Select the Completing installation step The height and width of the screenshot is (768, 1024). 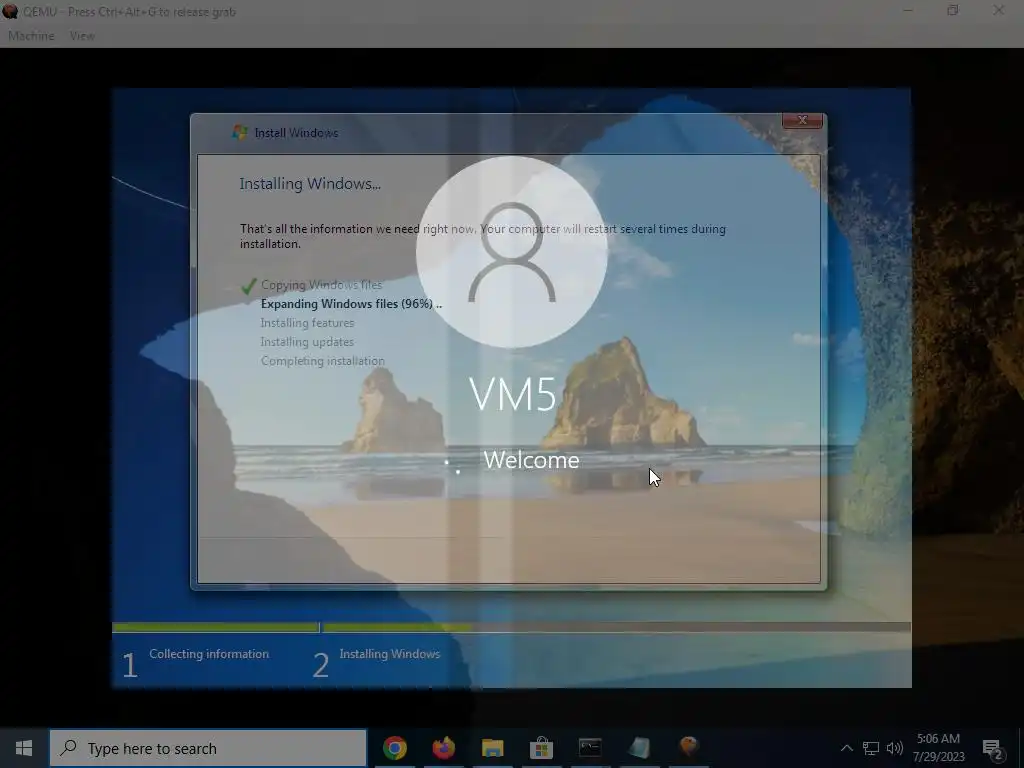point(323,360)
